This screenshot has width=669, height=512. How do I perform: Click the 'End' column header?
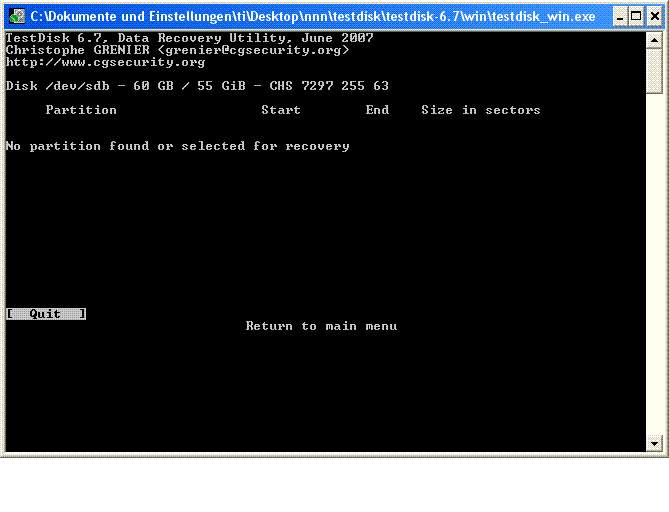(x=377, y=110)
